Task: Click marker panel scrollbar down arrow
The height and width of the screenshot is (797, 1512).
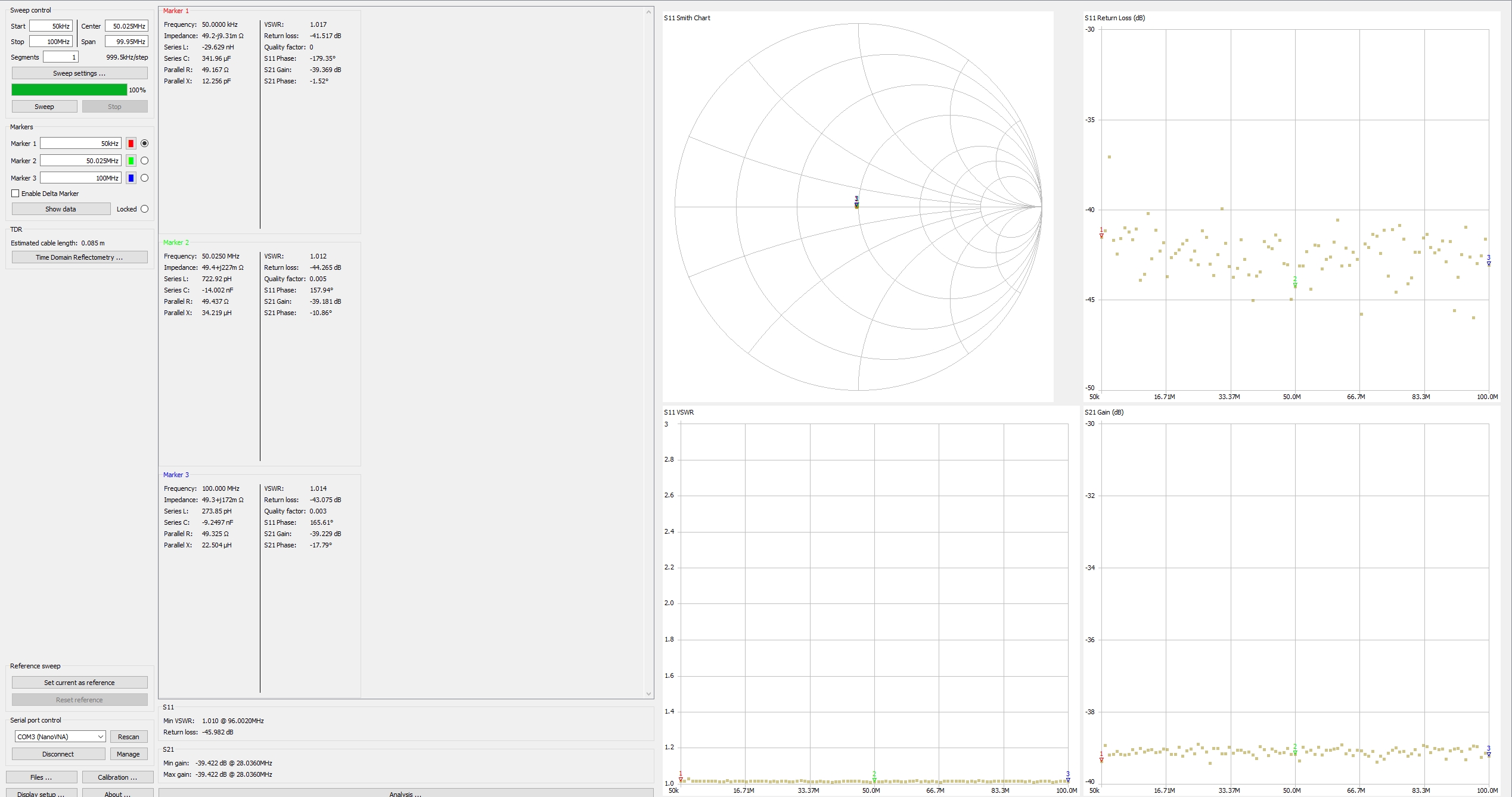Action: click(648, 693)
